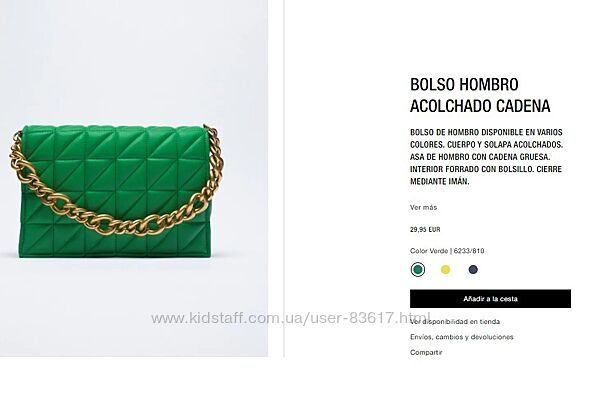
Task: Click the kidstaff.com.ua watermark URL
Action: click(290, 318)
